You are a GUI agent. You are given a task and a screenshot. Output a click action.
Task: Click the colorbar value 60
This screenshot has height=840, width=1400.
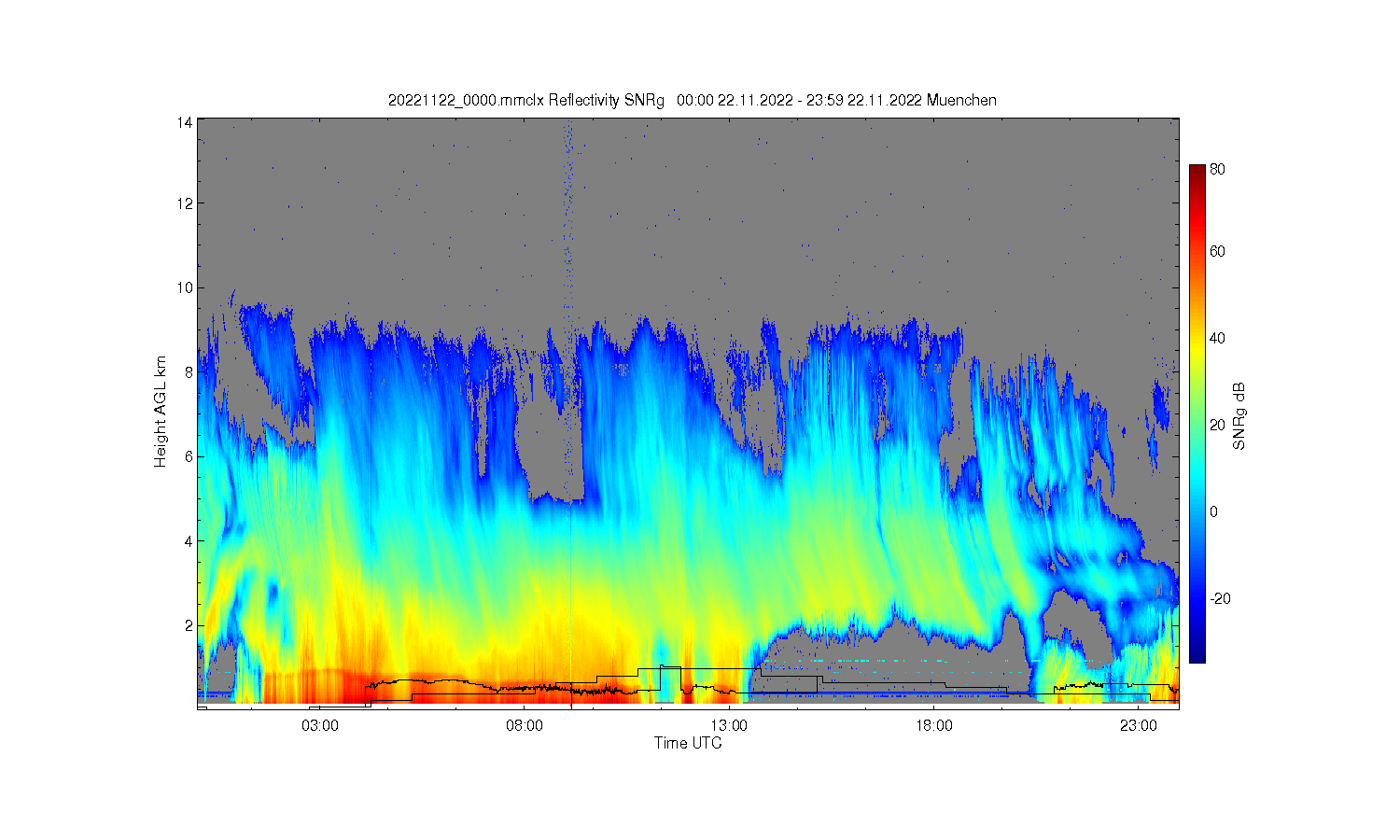[1218, 251]
